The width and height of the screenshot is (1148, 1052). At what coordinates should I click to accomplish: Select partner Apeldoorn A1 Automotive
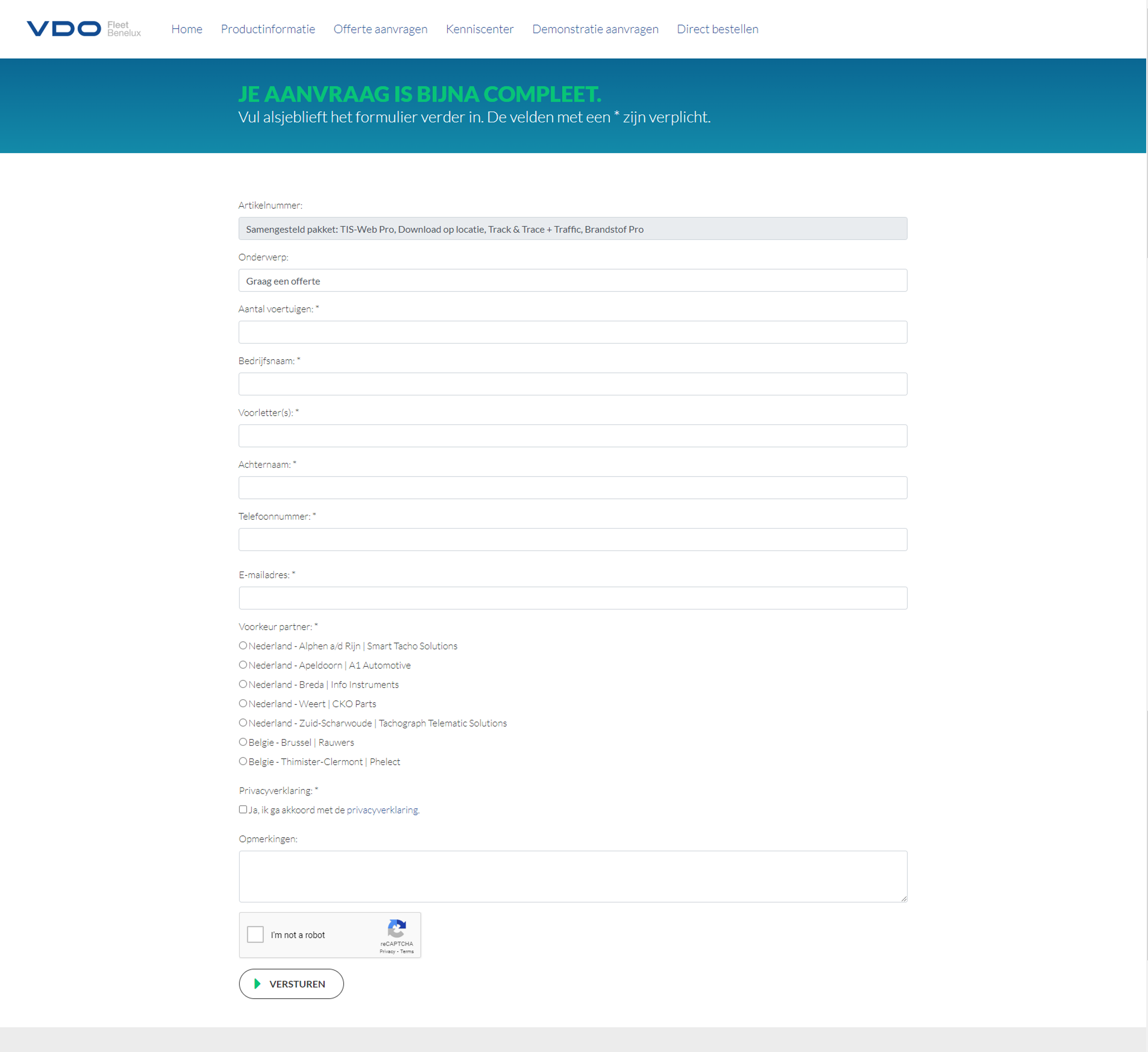(243, 665)
